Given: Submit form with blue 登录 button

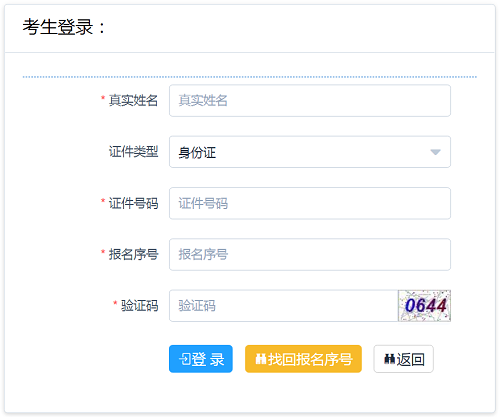Looking at the screenshot, I should 201,359.
